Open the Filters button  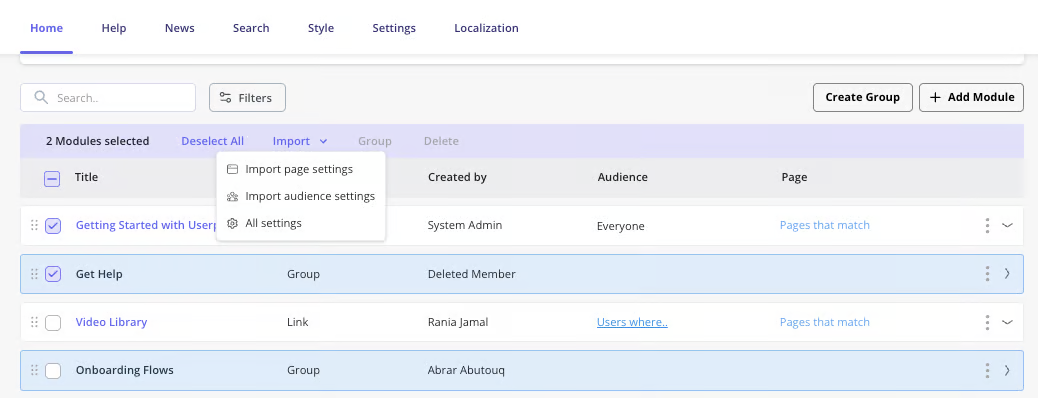pyautogui.click(x=248, y=97)
